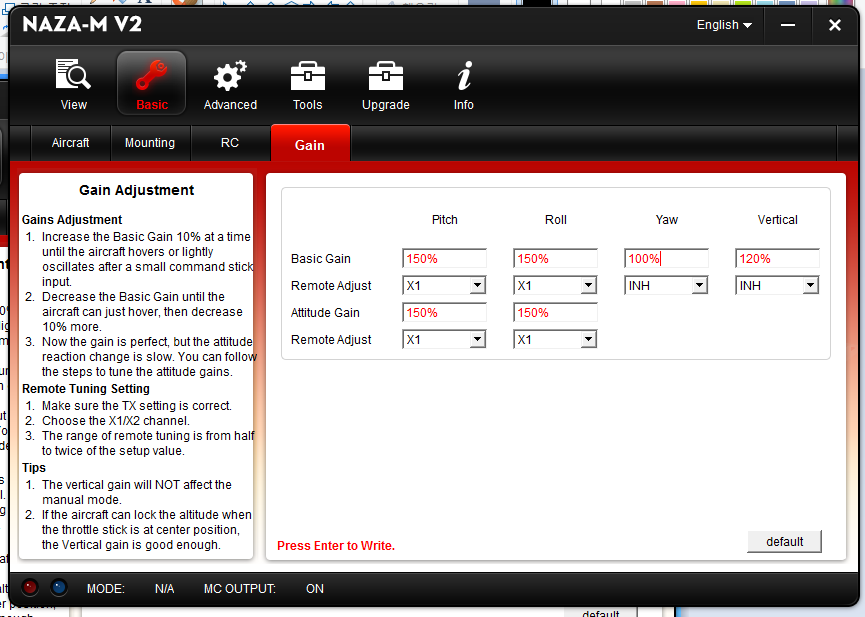
Task: Click the default button in Gain panel
Action: [x=784, y=541]
